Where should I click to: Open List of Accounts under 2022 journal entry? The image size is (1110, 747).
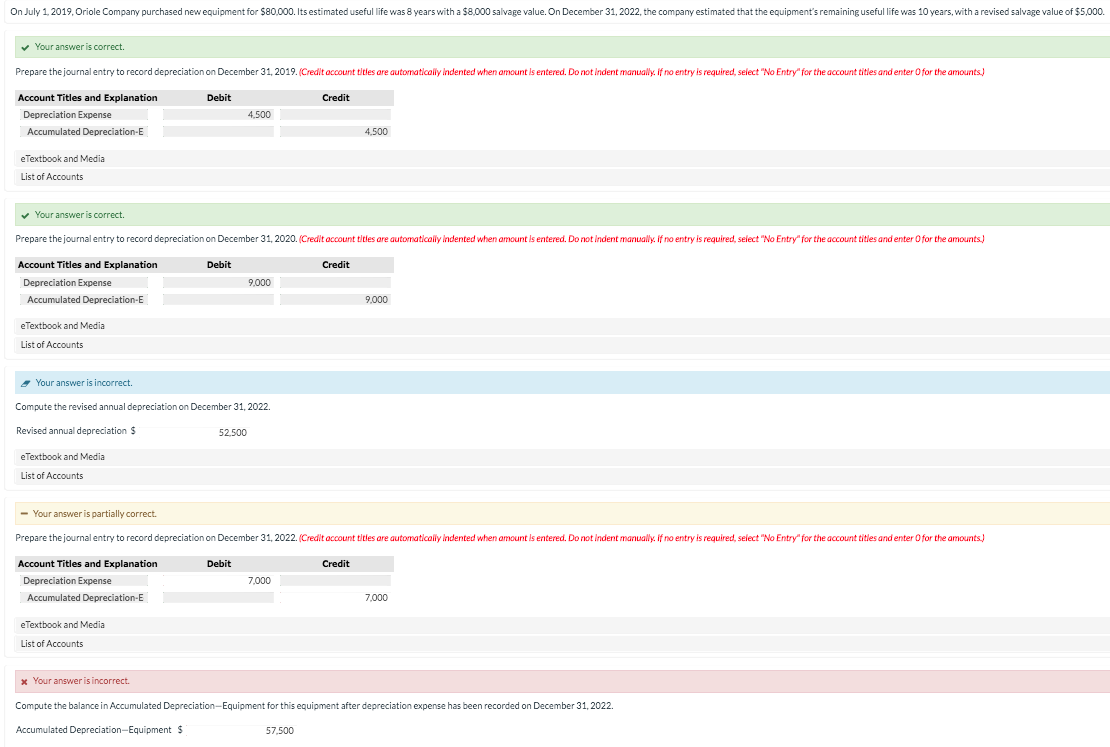pyautogui.click(x=52, y=644)
